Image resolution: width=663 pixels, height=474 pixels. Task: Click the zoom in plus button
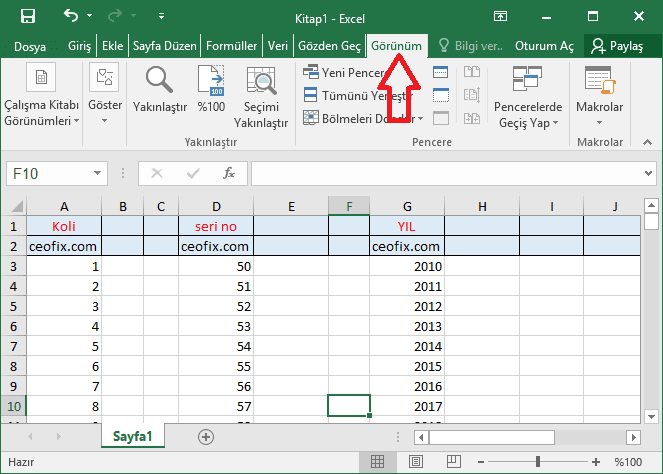pyautogui.click(x=596, y=462)
